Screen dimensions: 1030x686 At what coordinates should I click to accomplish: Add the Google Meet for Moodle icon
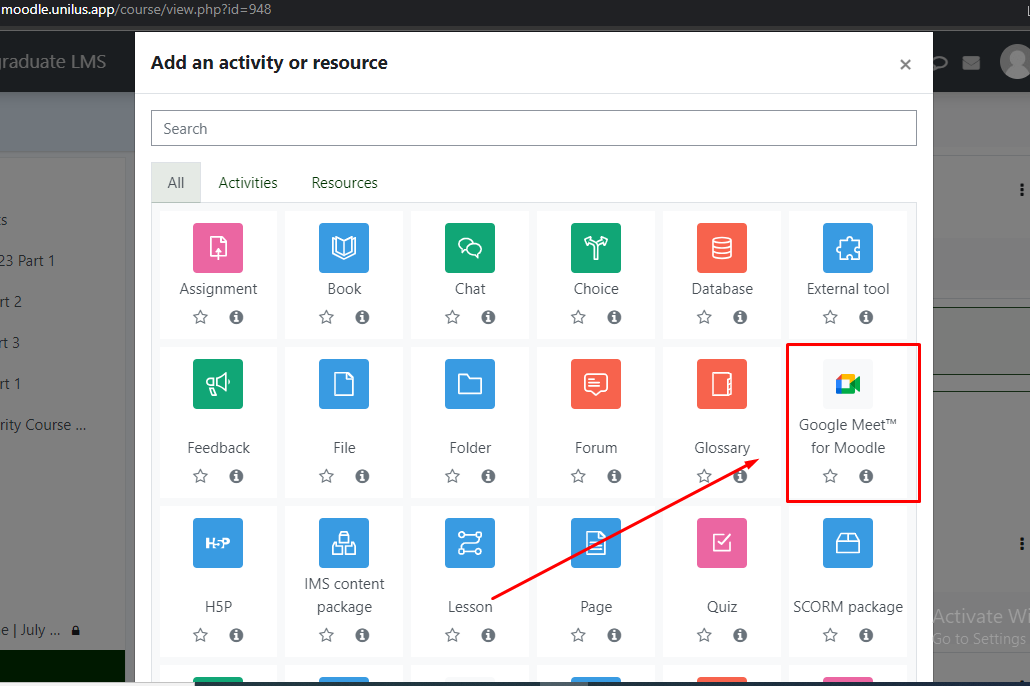click(848, 384)
